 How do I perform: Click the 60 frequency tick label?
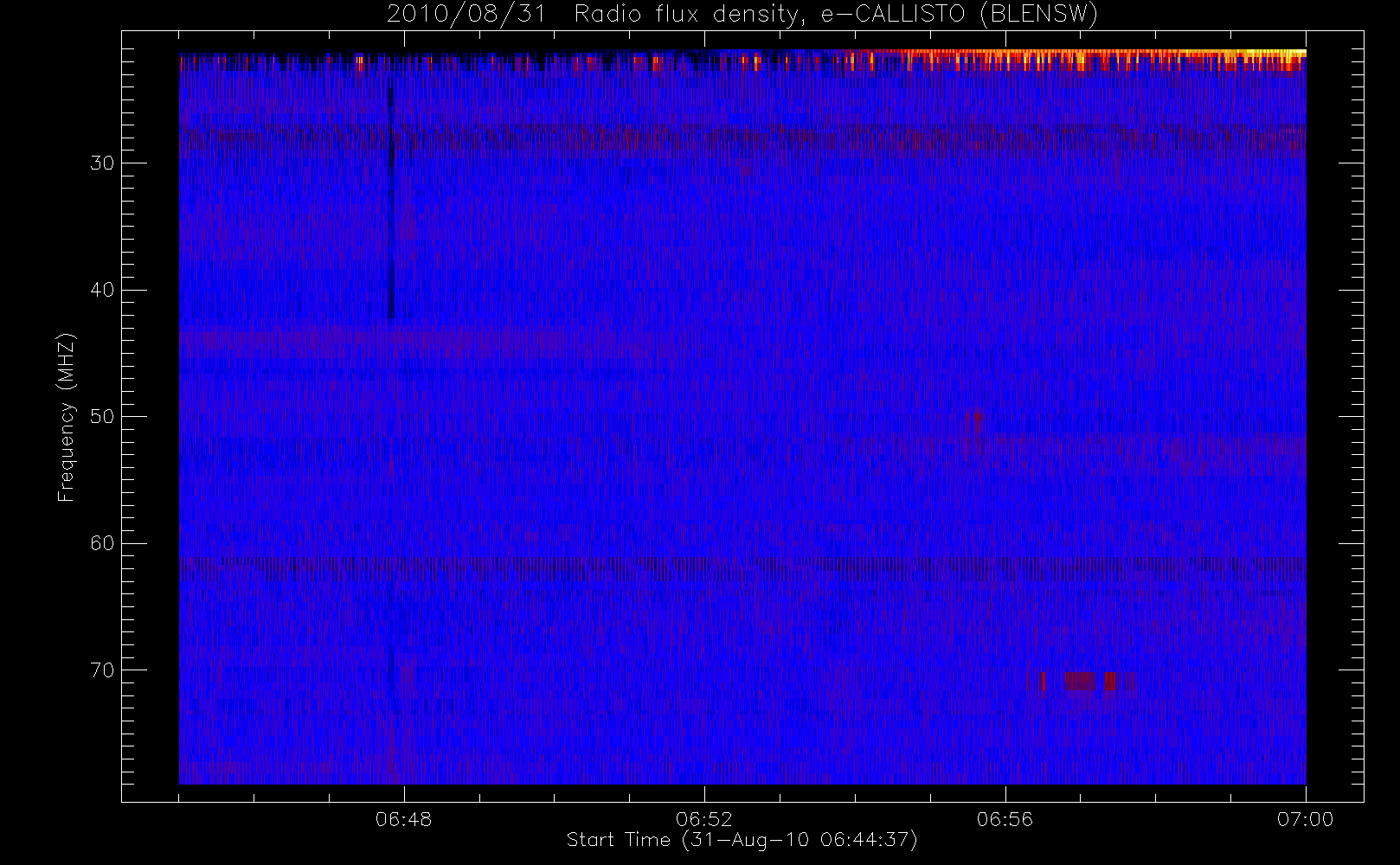pyautogui.click(x=102, y=543)
